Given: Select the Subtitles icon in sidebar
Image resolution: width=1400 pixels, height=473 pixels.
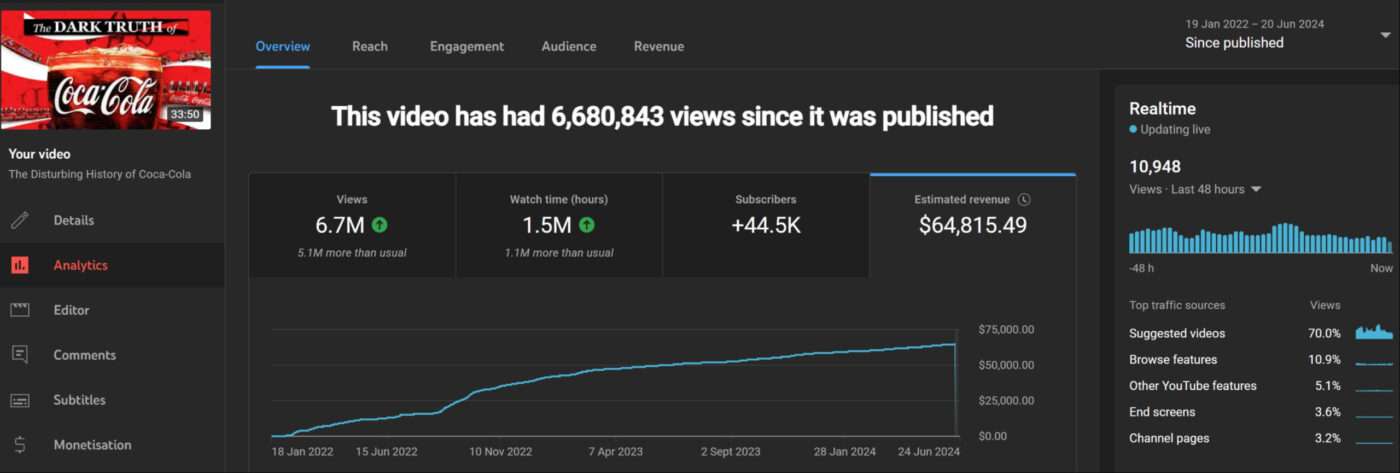Looking at the screenshot, I should 20,400.
